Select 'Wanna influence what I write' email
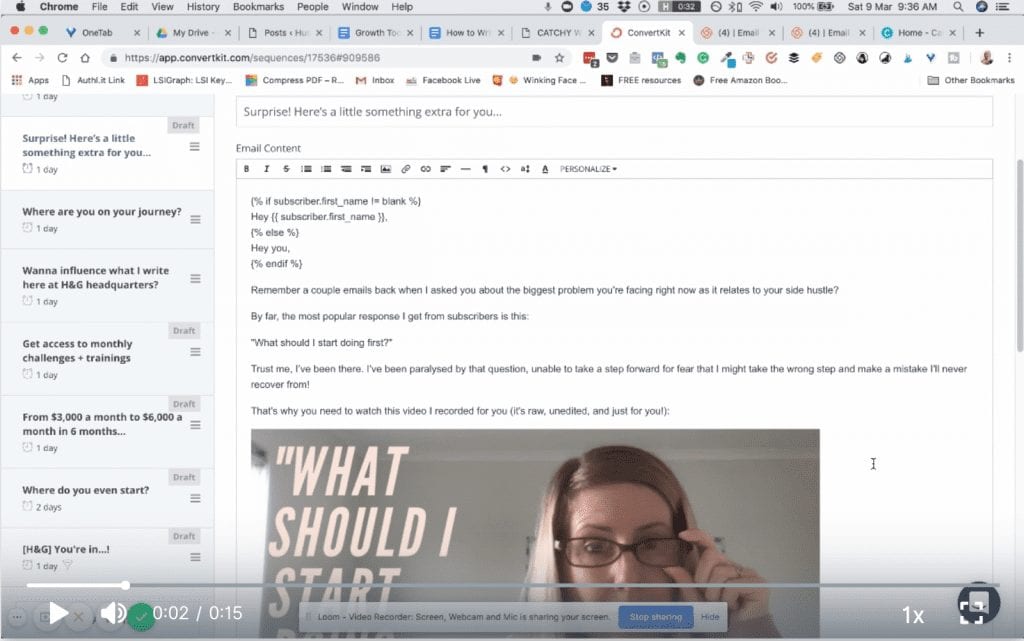The image size is (1024, 641). tap(108, 285)
